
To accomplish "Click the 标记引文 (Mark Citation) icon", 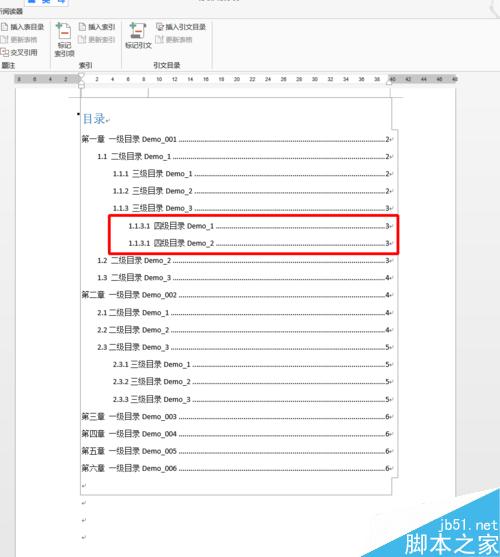I will pos(138,36).
